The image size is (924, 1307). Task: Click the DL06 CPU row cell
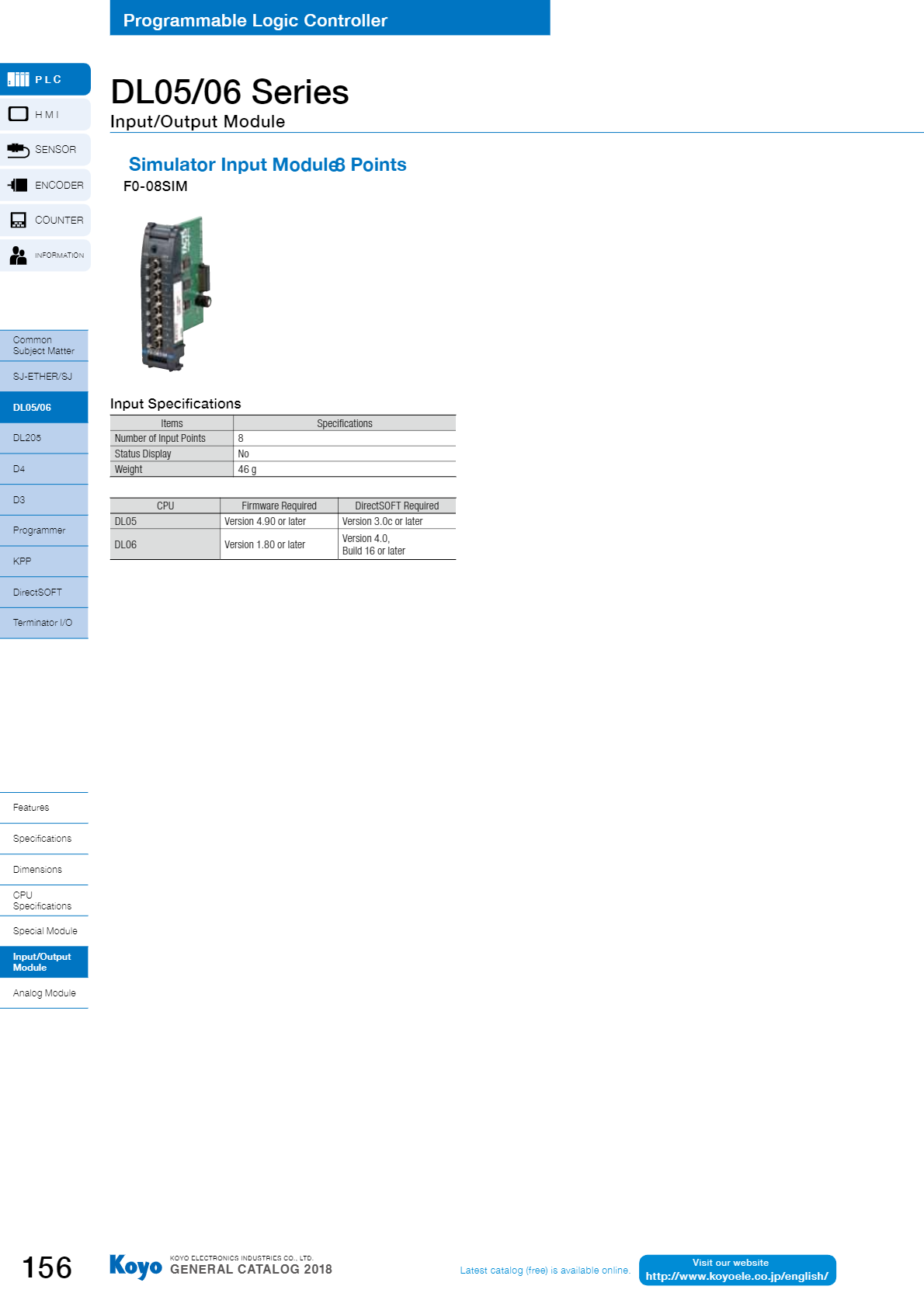[165, 544]
